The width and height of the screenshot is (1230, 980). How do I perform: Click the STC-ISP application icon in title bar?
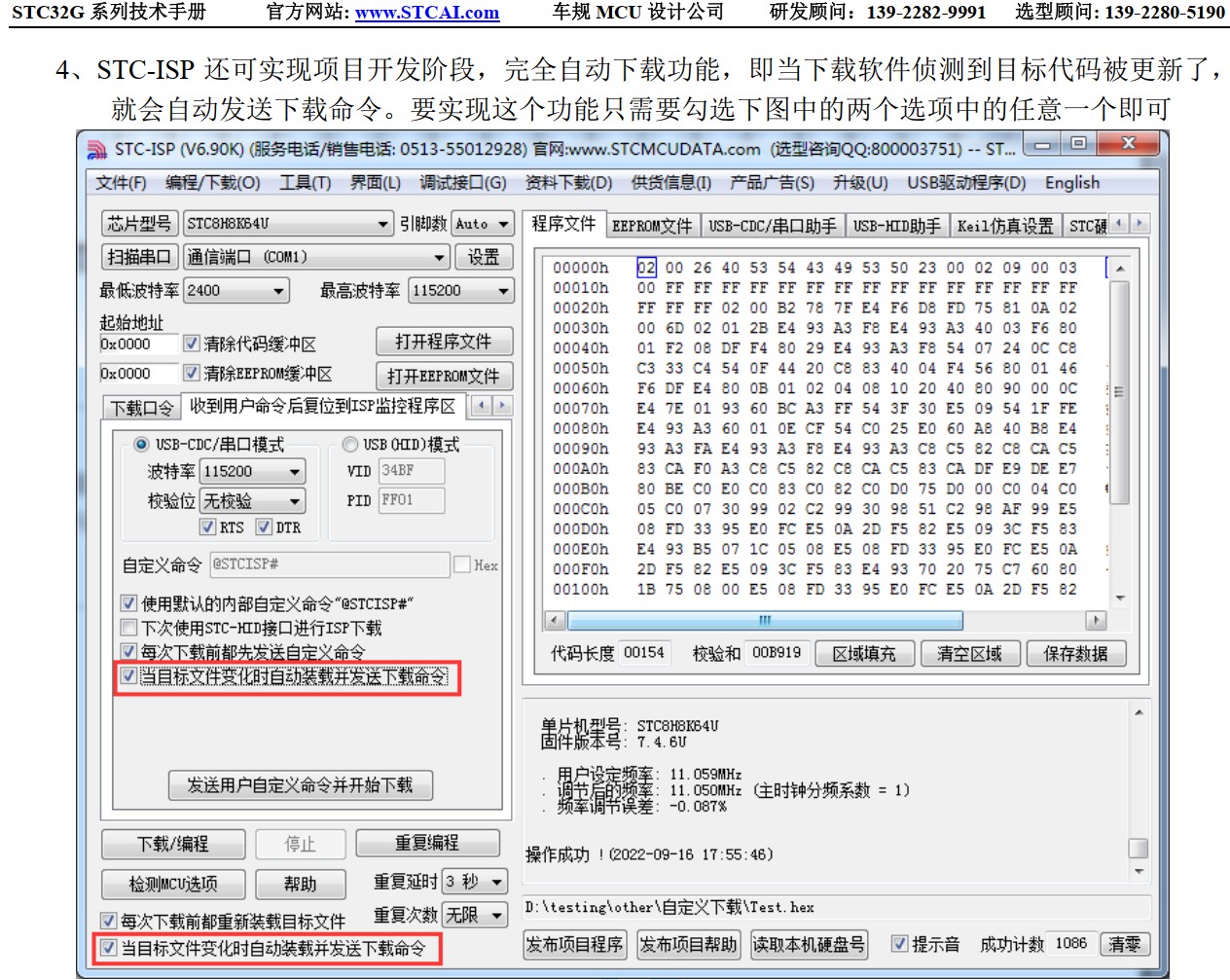click(x=96, y=149)
